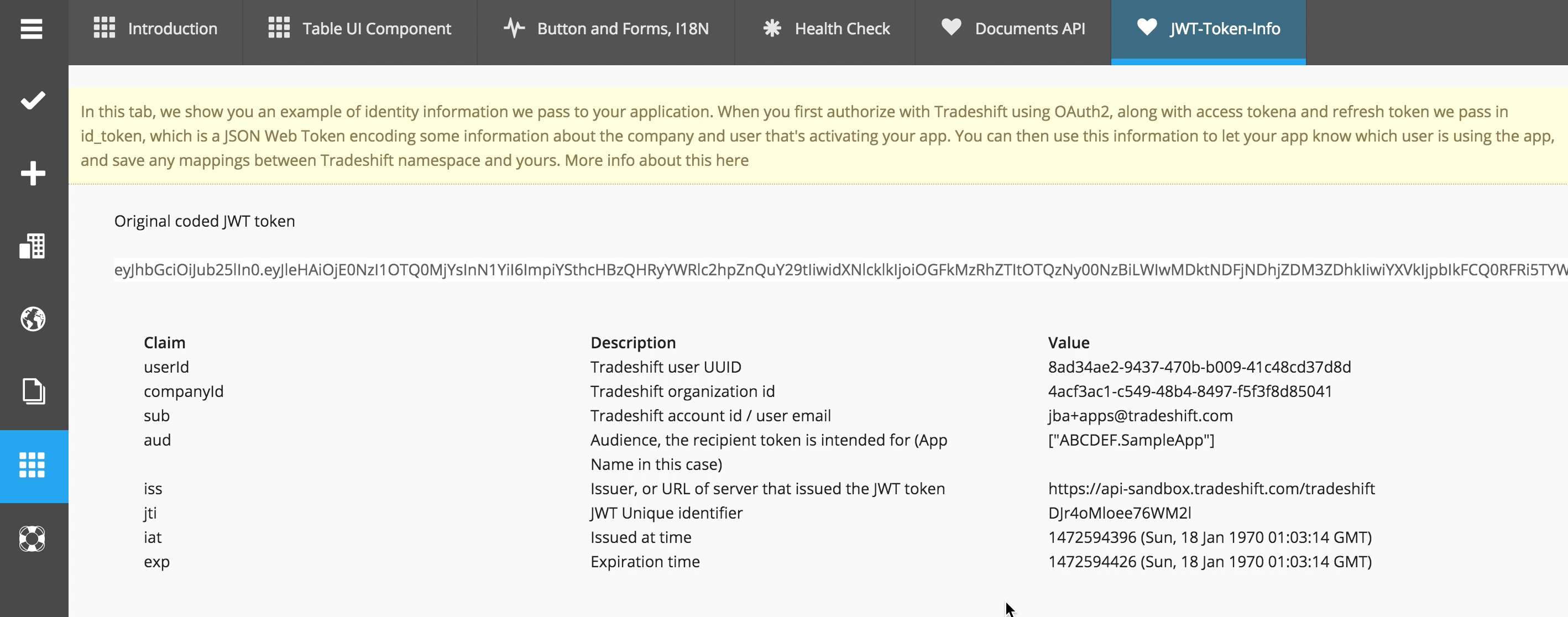Viewport: 1568px width, 617px height.
Task: Select the highlighted apps grid icon in sidebar
Action: pyautogui.click(x=32, y=466)
